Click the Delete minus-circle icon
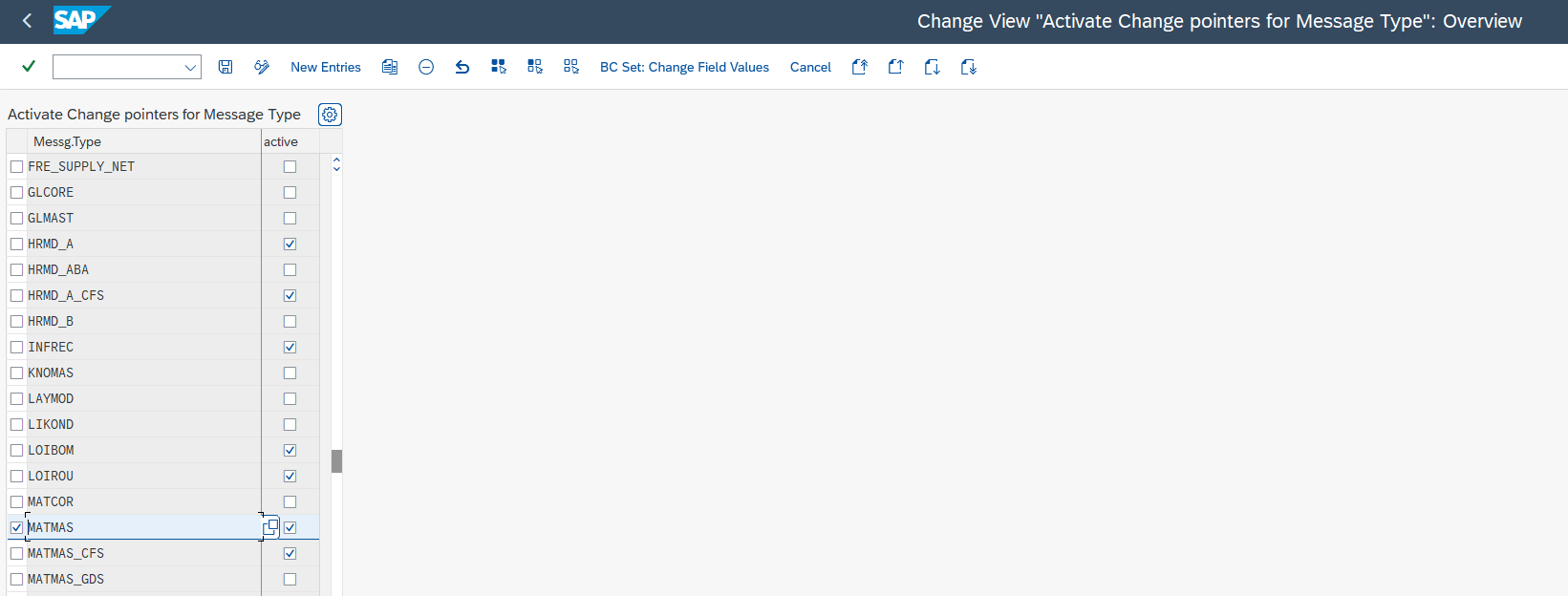This screenshot has height=596, width=1568. 426,67
